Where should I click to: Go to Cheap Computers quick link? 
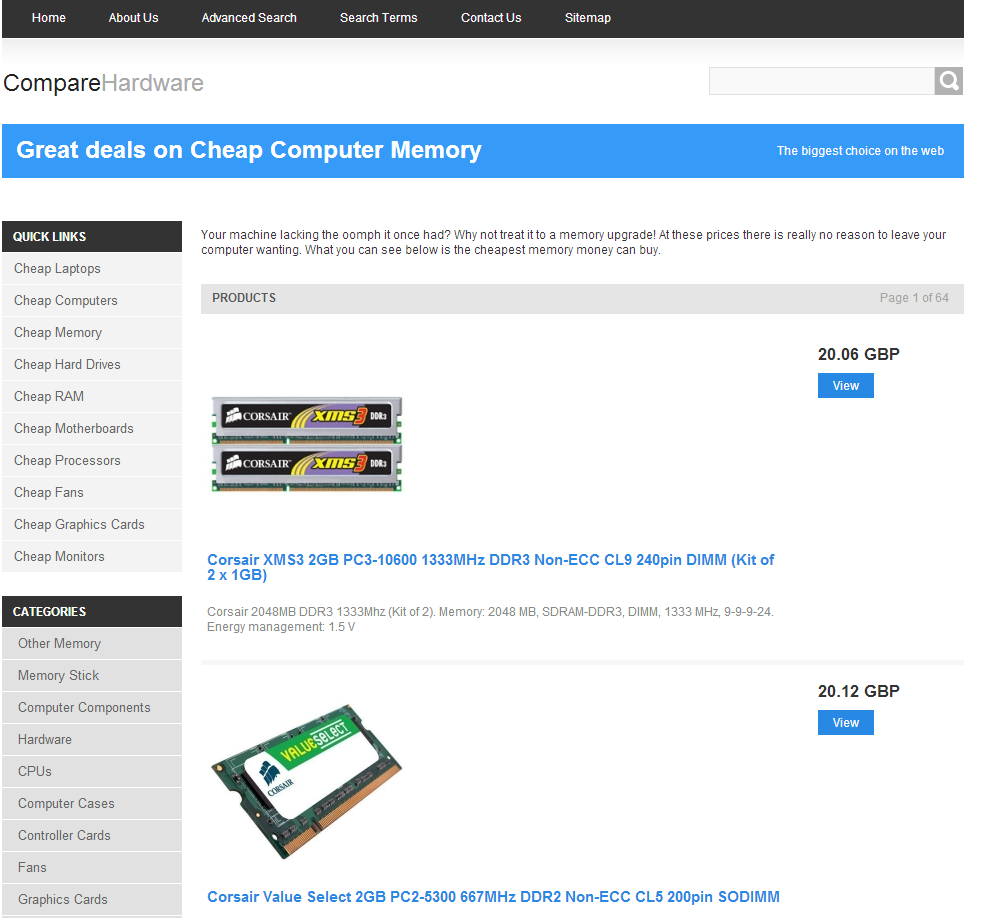(x=92, y=300)
